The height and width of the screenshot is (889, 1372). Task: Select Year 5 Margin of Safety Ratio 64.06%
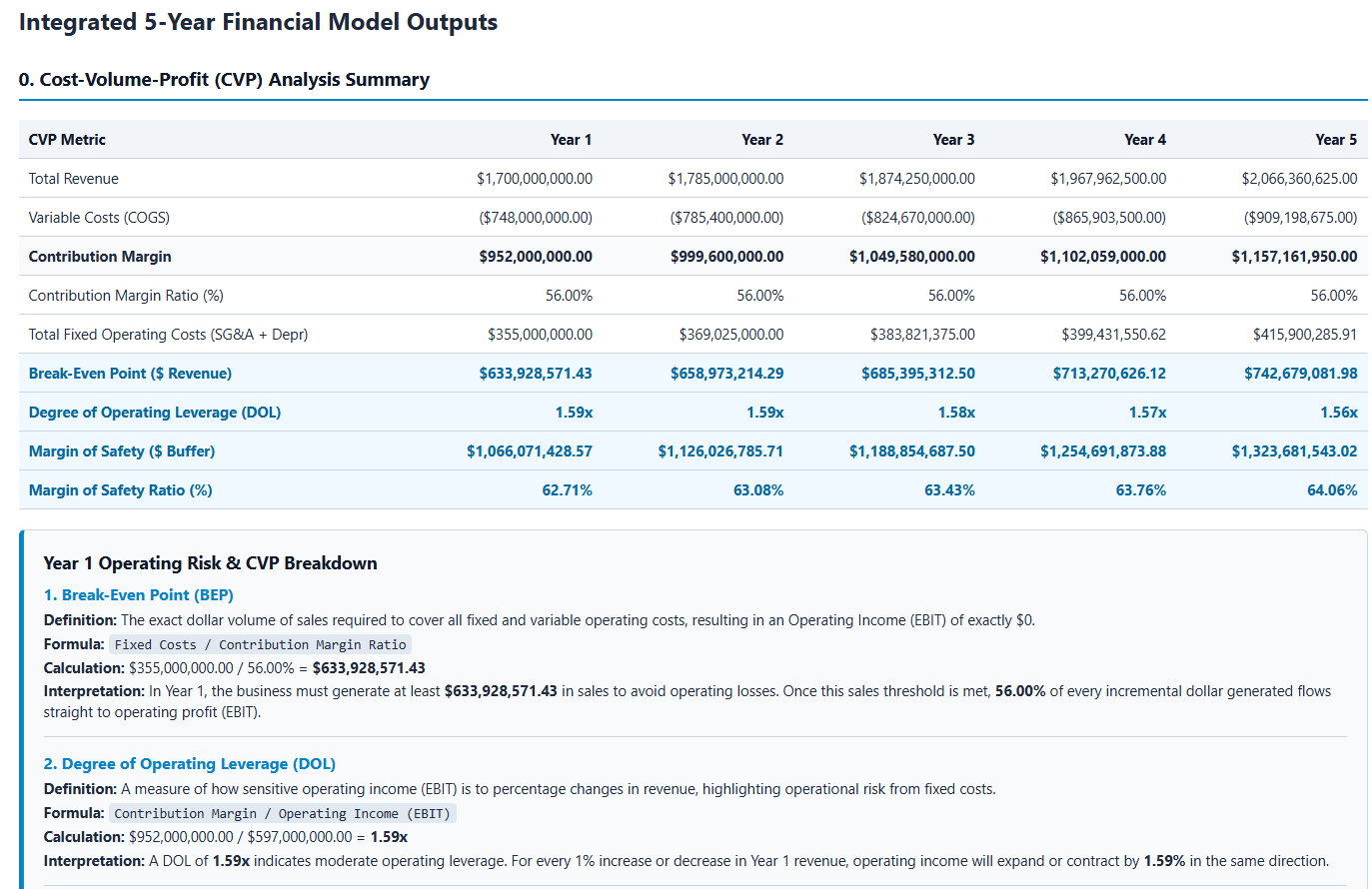pos(1332,490)
